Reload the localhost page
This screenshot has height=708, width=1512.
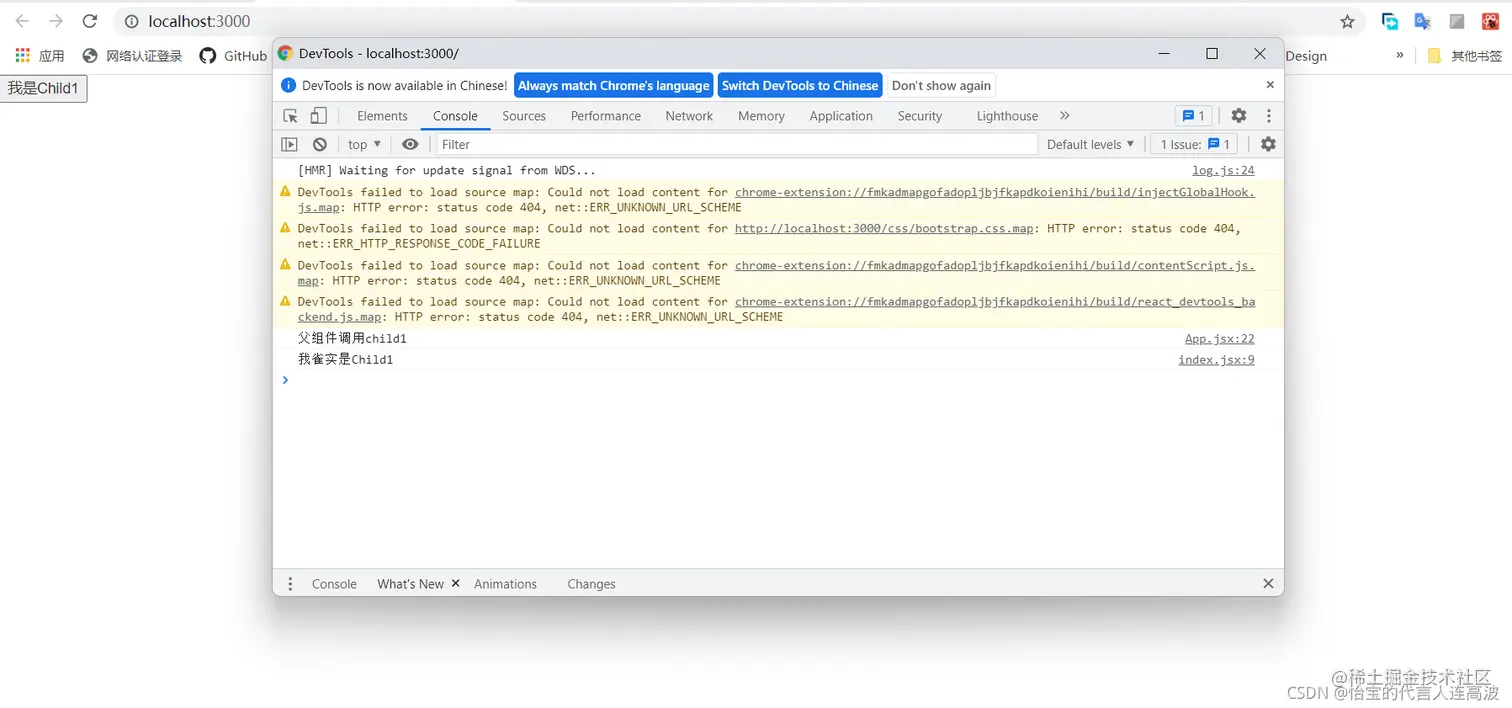point(90,21)
